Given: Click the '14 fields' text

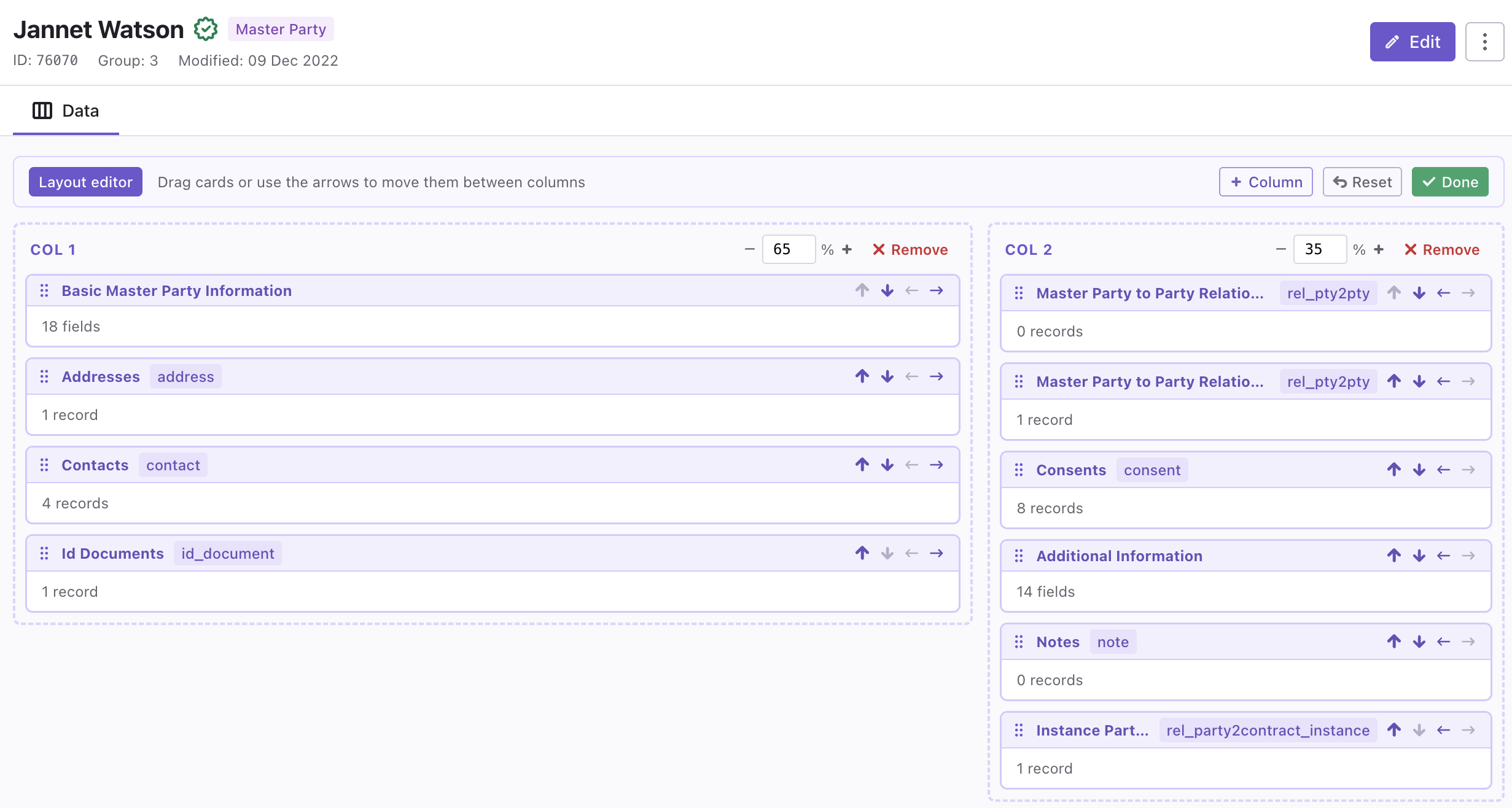Looking at the screenshot, I should (x=1045, y=591).
